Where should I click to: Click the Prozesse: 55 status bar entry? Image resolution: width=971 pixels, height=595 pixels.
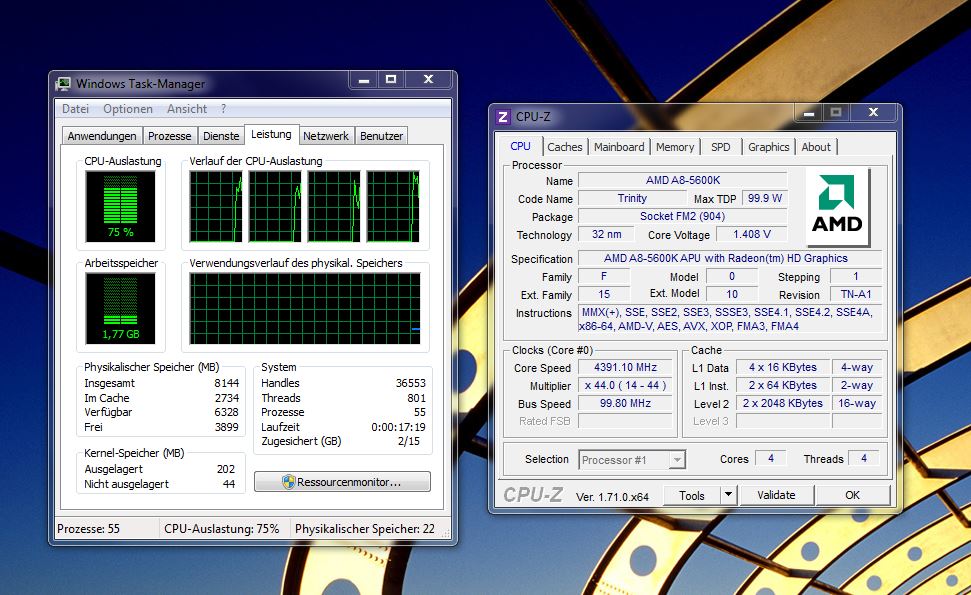pyautogui.click(x=89, y=529)
